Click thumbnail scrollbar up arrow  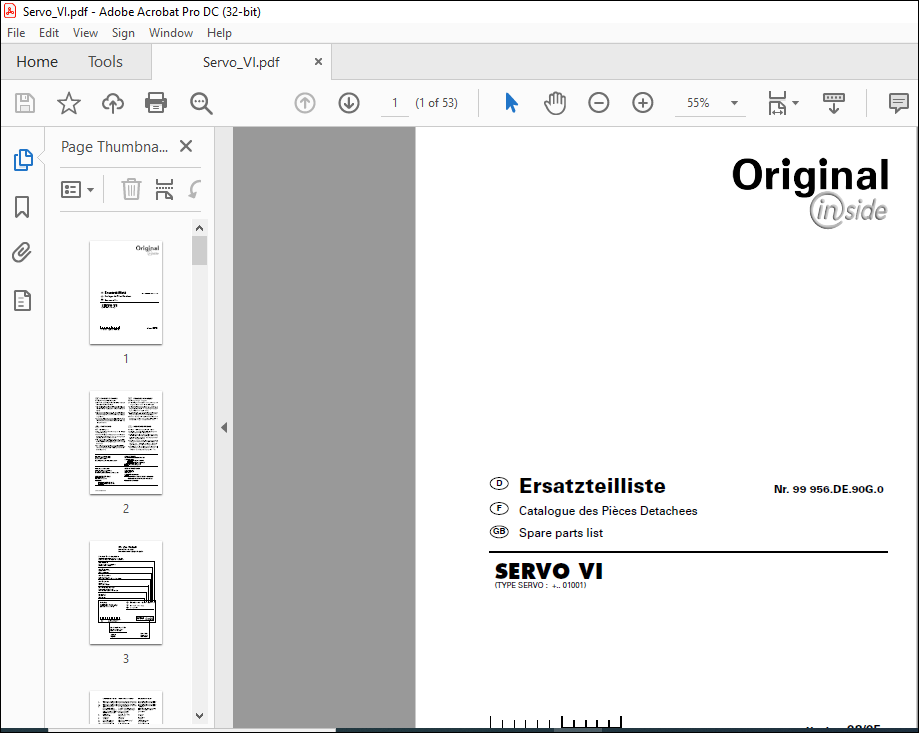199,228
